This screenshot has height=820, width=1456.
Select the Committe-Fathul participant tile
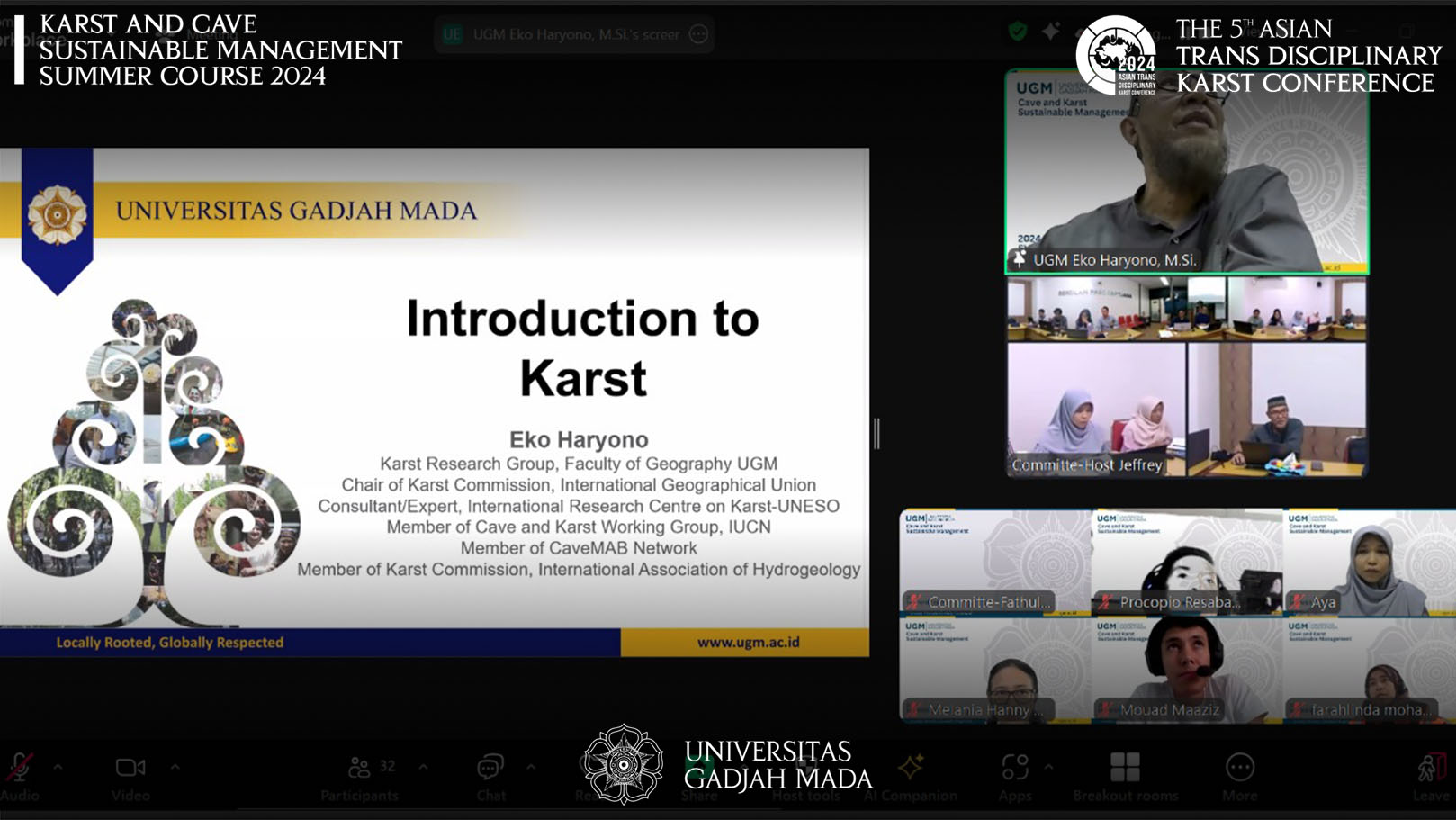(995, 563)
